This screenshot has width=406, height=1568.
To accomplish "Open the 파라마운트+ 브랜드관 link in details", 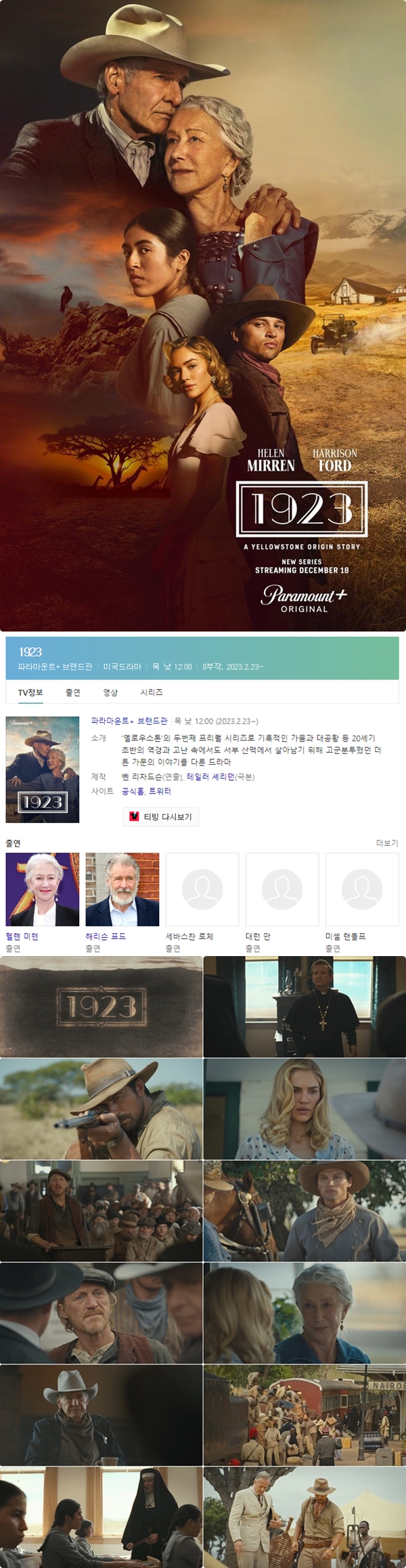I will [129, 721].
